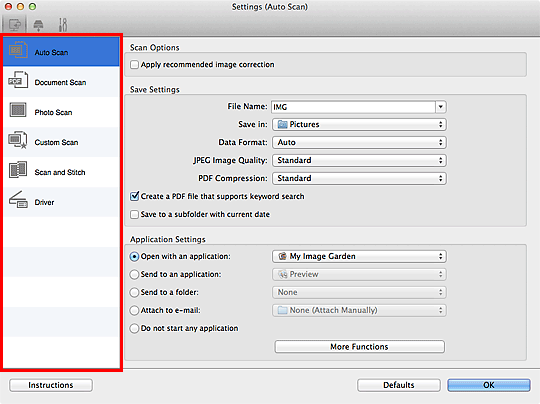Click the Photo Scan icon
540x404 pixels.
[18, 110]
